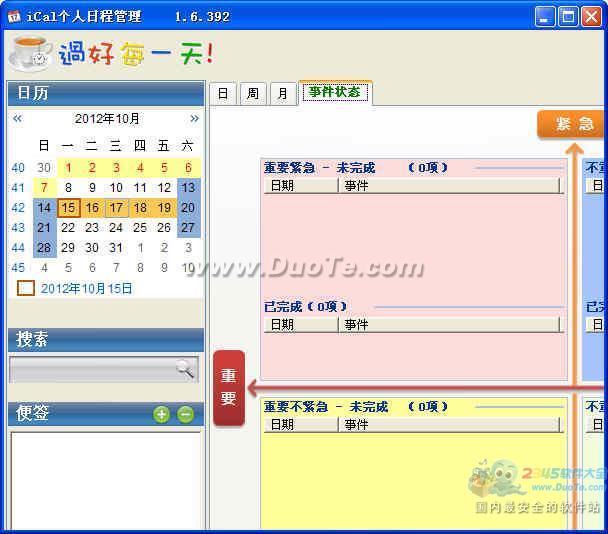Go to next month with » arrow
The width and height of the screenshot is (608, 534).
tap(194, 118)
